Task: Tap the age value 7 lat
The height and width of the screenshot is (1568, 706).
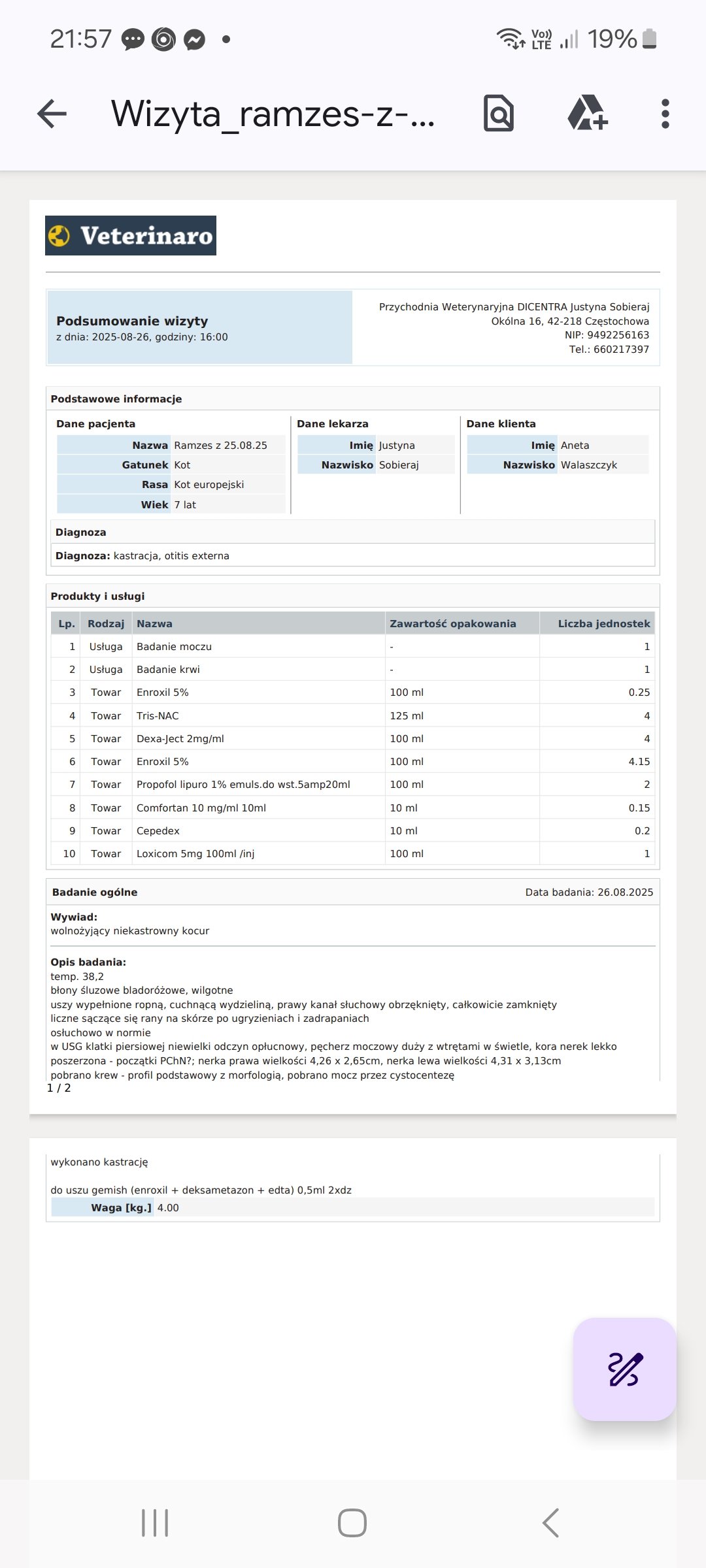Action: (x=185, y=505)
